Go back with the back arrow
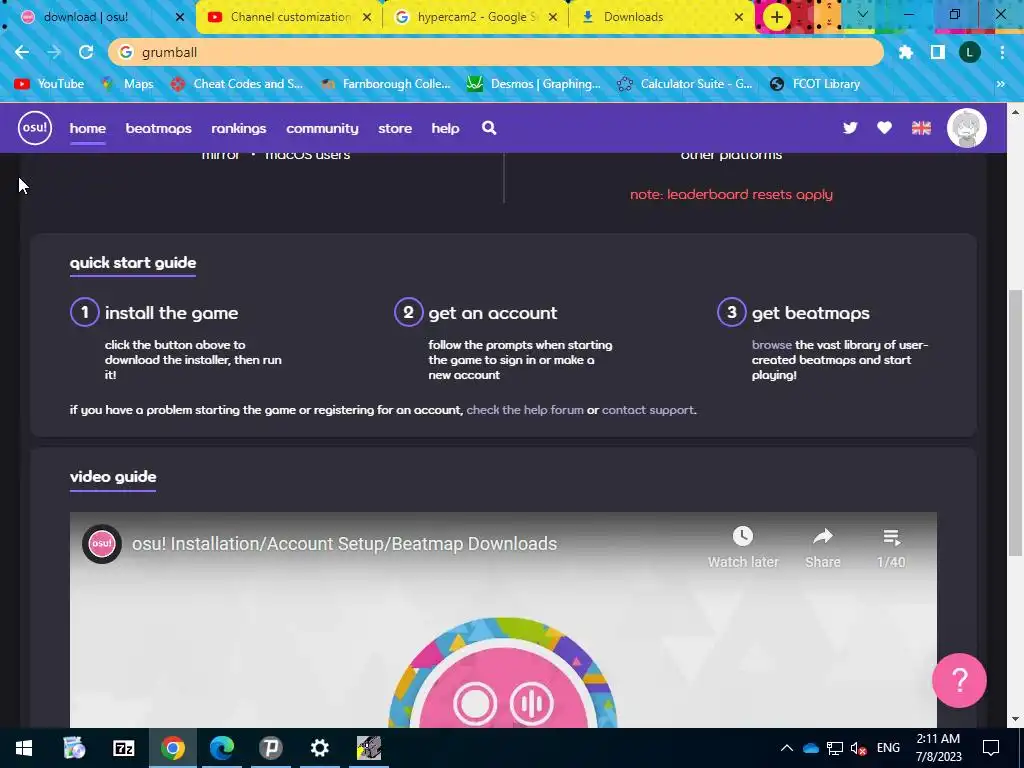Viewport: 1024px width, 768px height. [x=22, y=52]
